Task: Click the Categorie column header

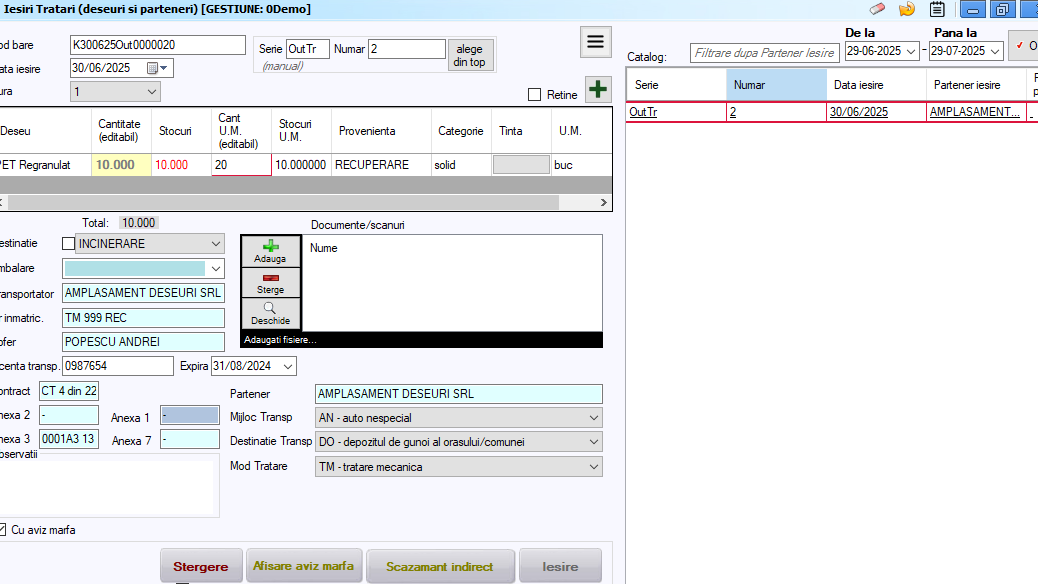Action: (461, 130)
